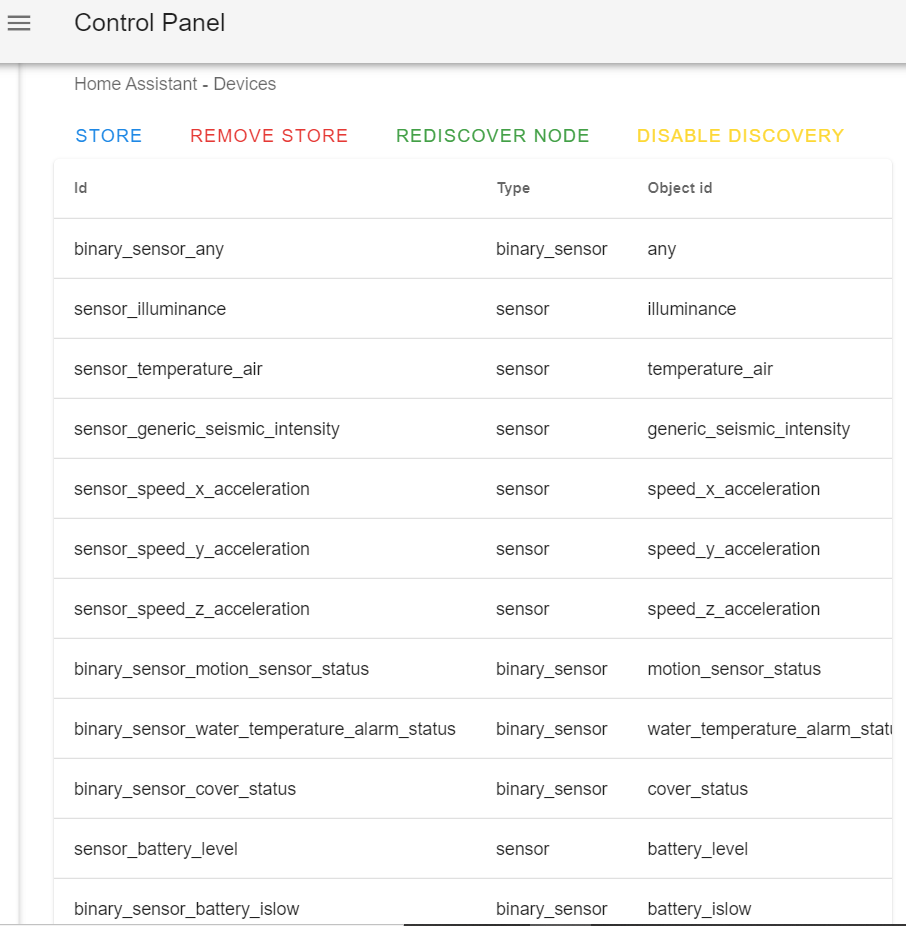Select the sensor_battery_level row
906x926 pixels.
(x=156, y=849)
